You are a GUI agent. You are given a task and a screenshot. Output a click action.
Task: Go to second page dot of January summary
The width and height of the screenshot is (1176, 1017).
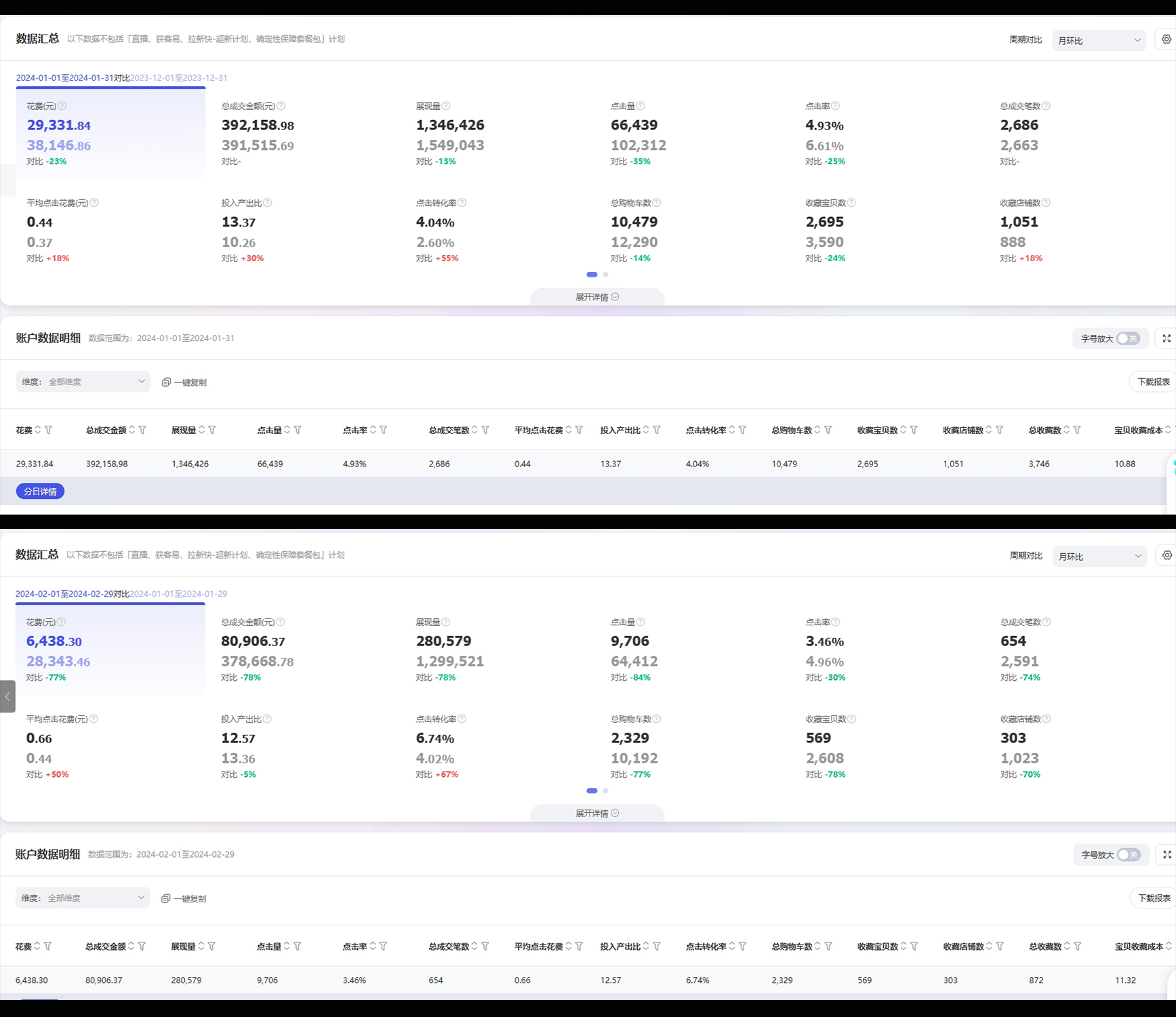tap(605, 275)
